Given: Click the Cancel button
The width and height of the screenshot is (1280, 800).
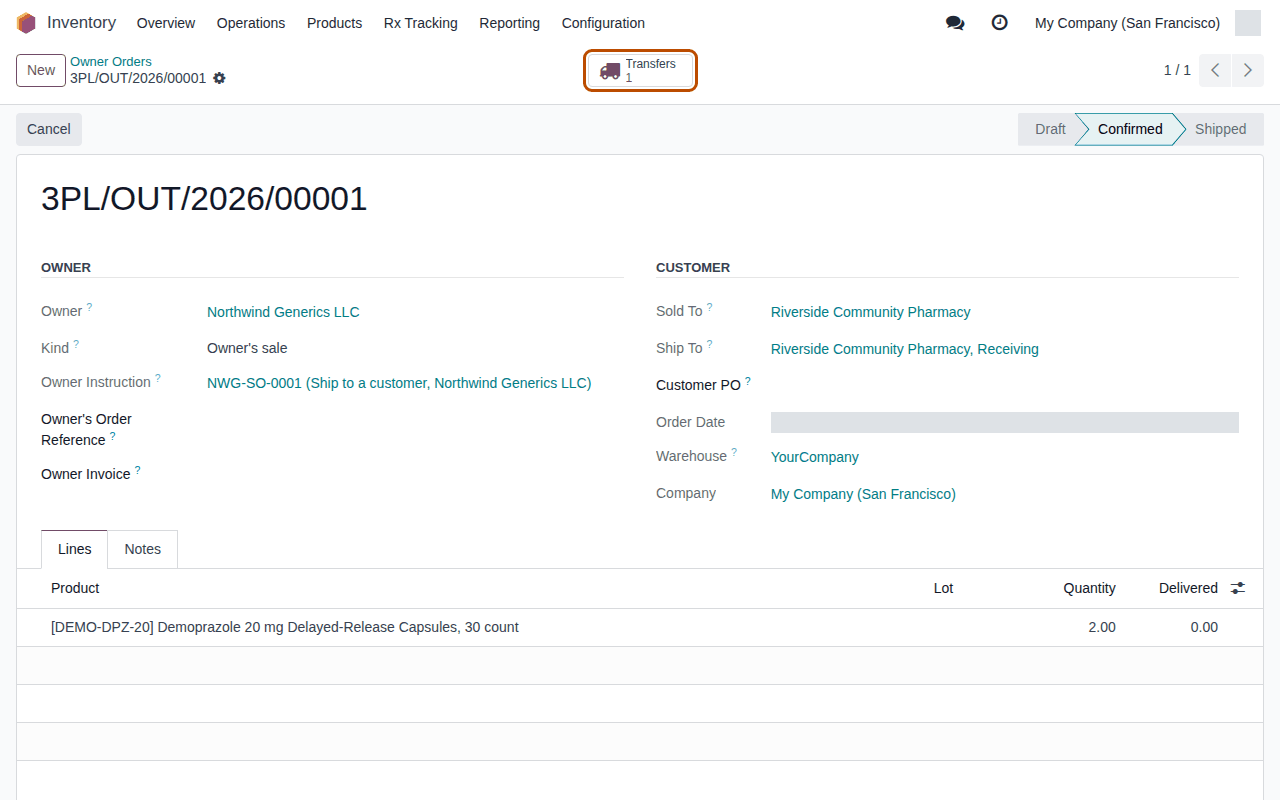Looking at the screenshot, I should pyautogui.click(x=49, y=129).
